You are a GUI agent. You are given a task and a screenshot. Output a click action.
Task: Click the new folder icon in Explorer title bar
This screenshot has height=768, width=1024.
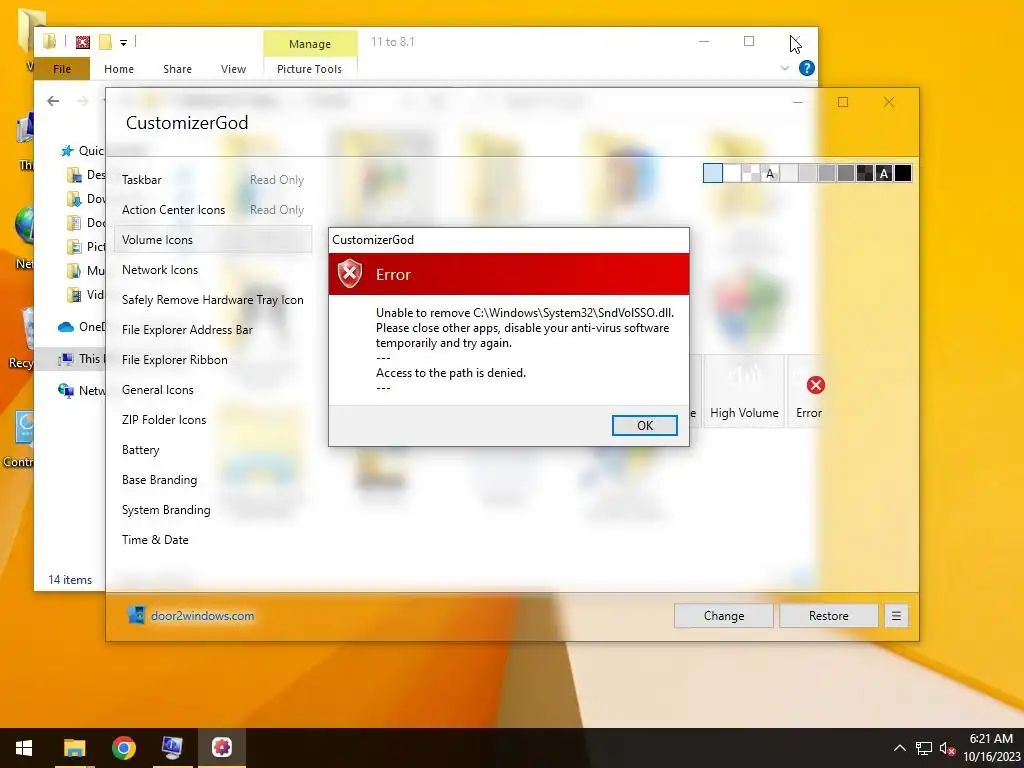coord(105,42)
